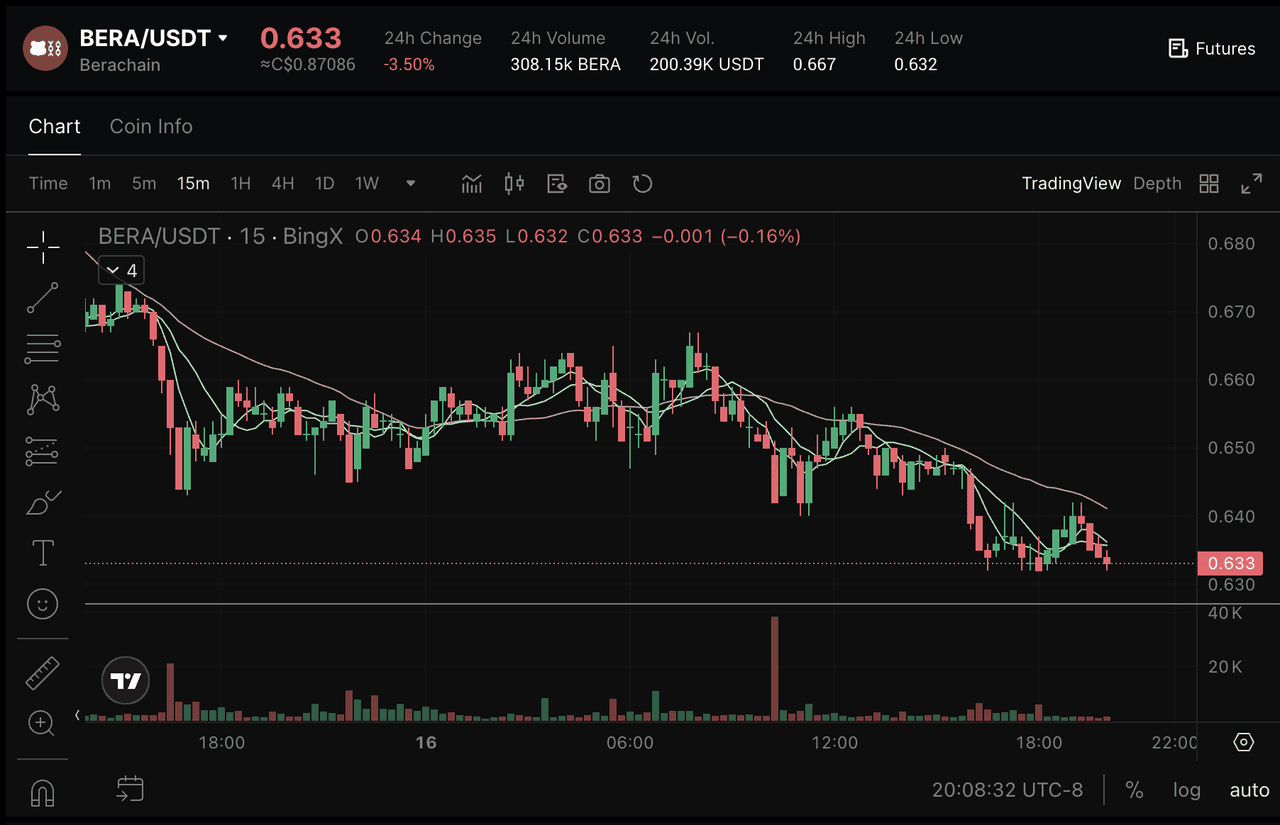Select the 4H timeframe
The height and width of the screenshot is (825, 1280).
[x=283, y=184]
